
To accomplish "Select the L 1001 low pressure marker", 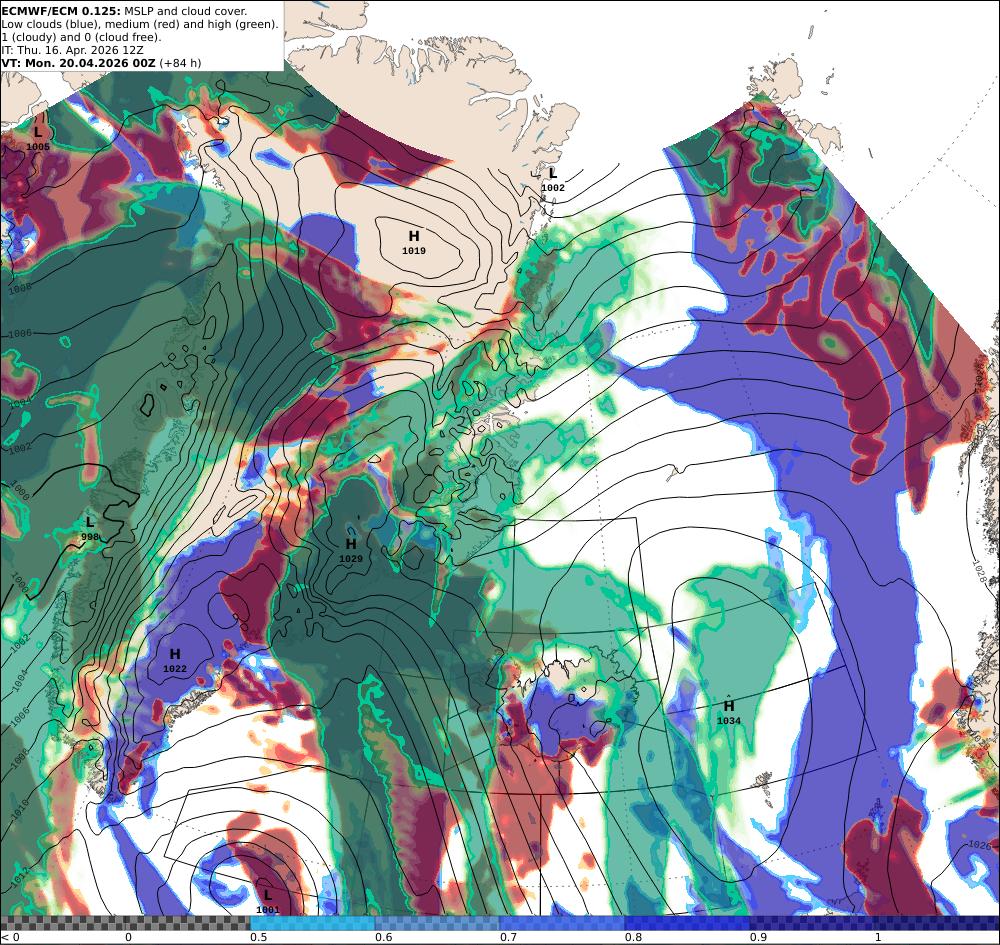I will coord(268,901).
